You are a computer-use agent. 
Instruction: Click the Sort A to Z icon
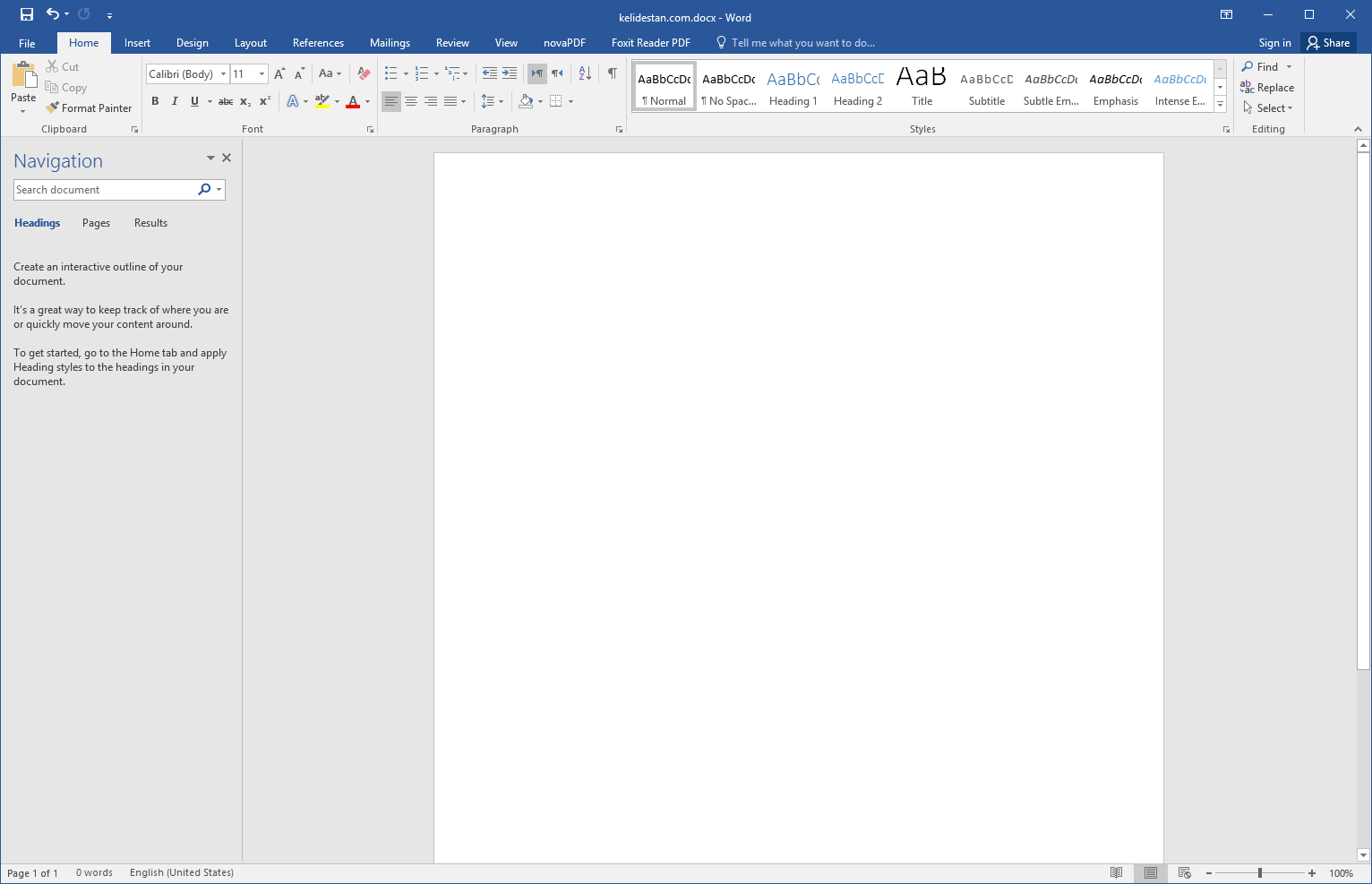pos(585,73)
